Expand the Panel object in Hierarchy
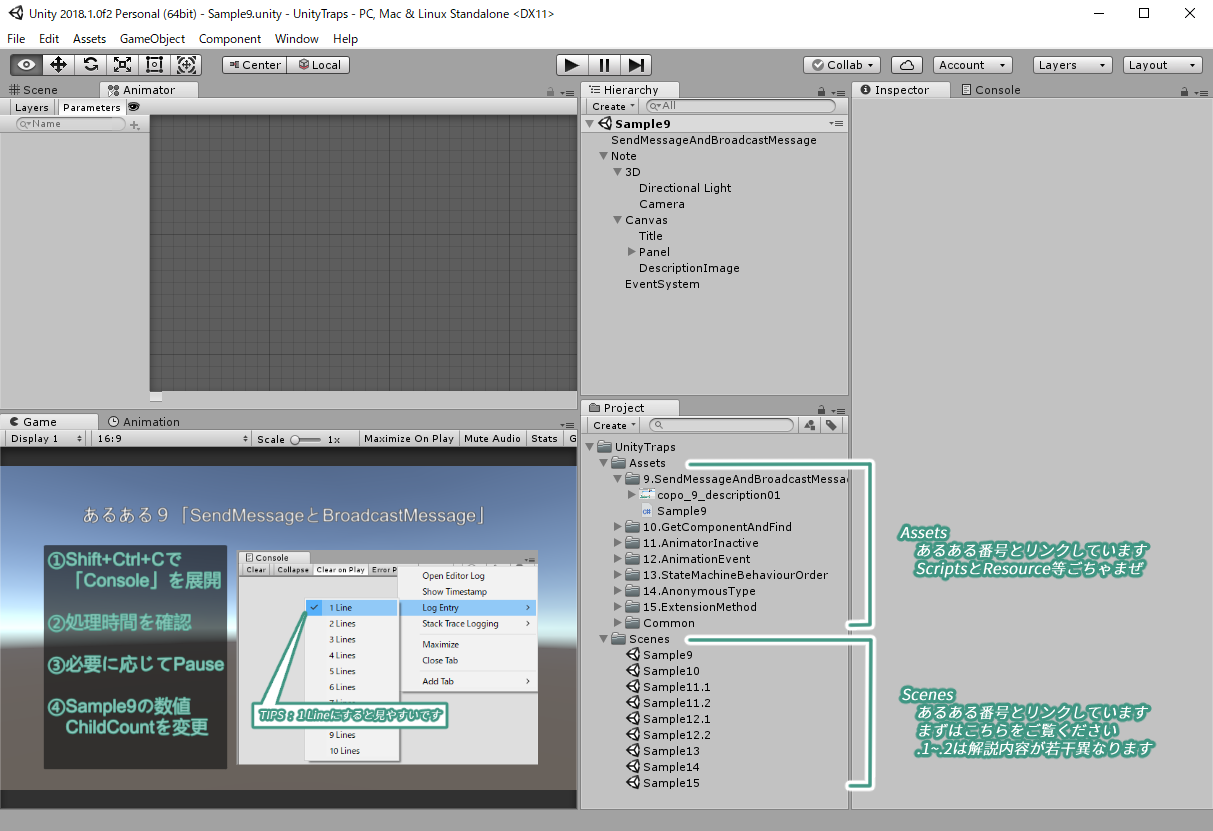The image size is (1213, 831). click(631, 252)
